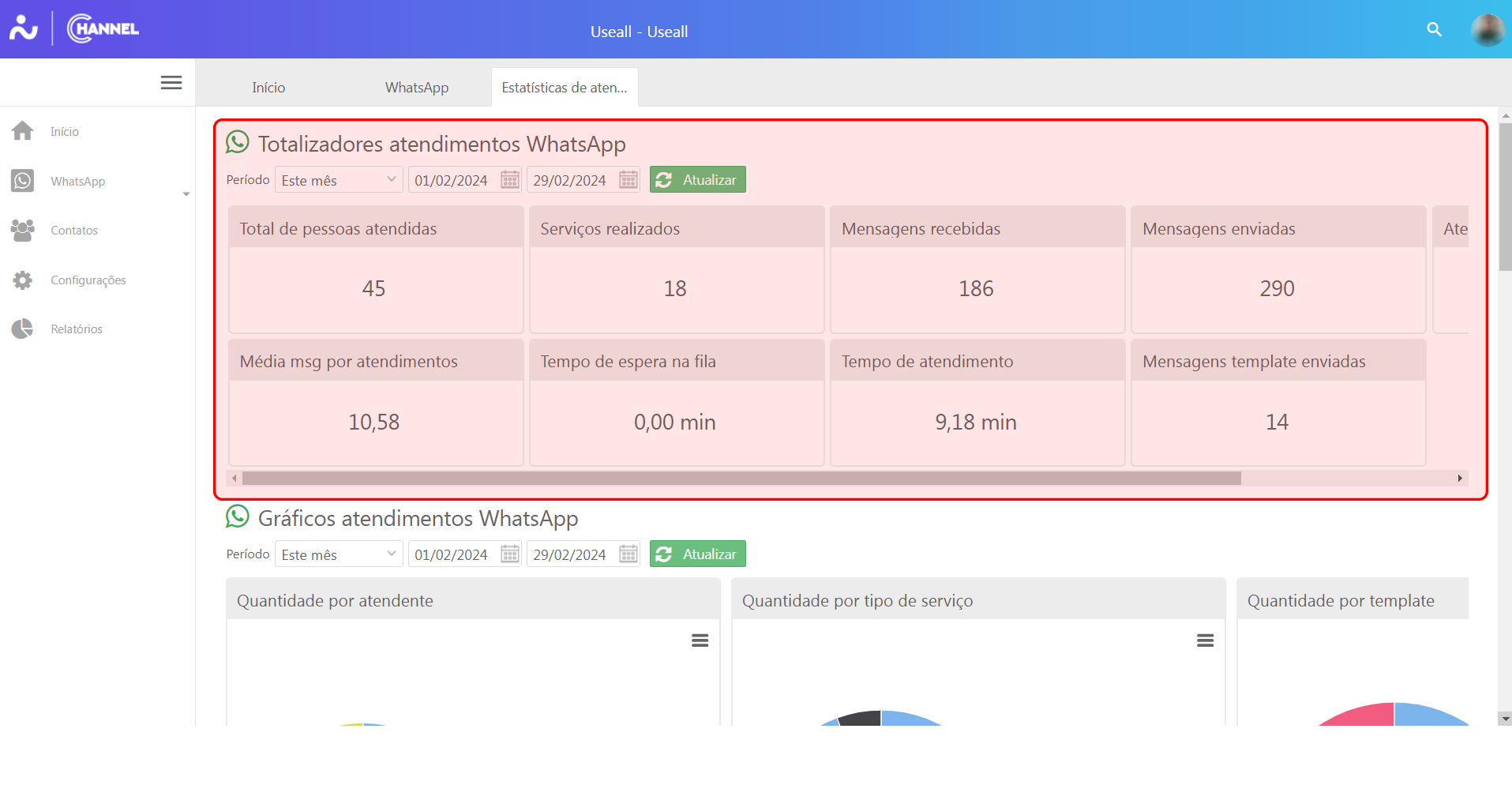Click the Início home icon in sidebar
This screenshot has width=1512, height=800.
[23, 131]
